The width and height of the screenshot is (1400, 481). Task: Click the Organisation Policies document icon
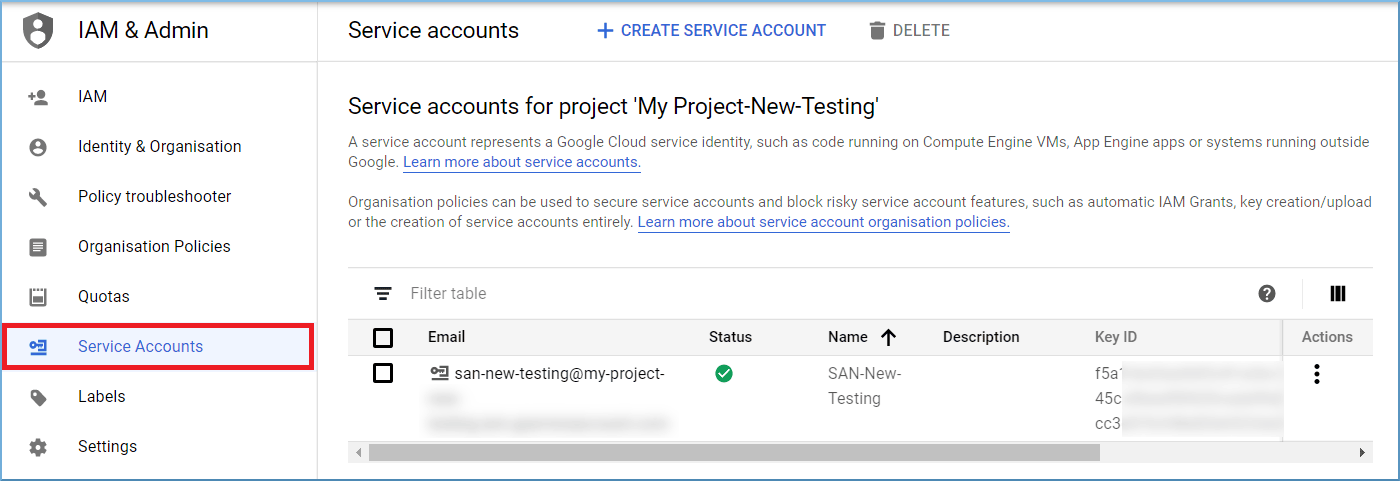point(38,247)
